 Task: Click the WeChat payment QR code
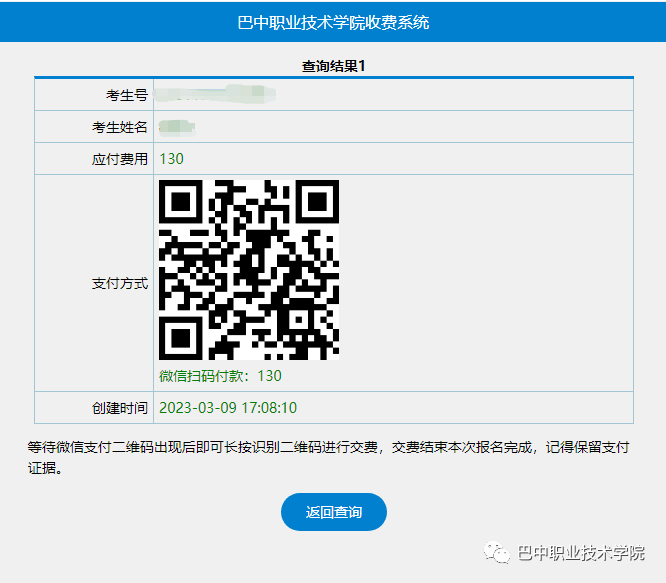[x=249, y=270]
